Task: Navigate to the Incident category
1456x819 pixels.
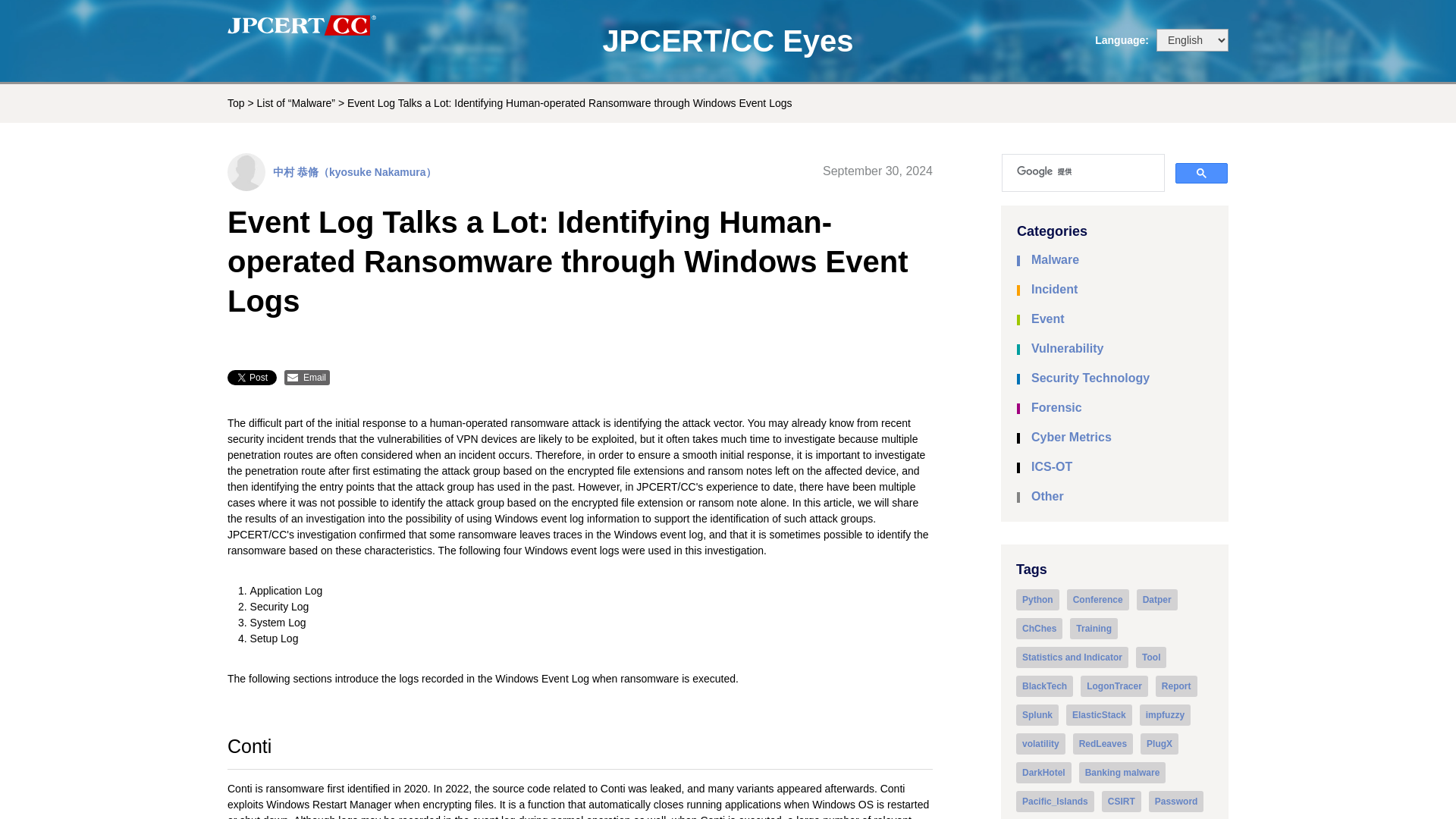Action: click(1054, 289)
